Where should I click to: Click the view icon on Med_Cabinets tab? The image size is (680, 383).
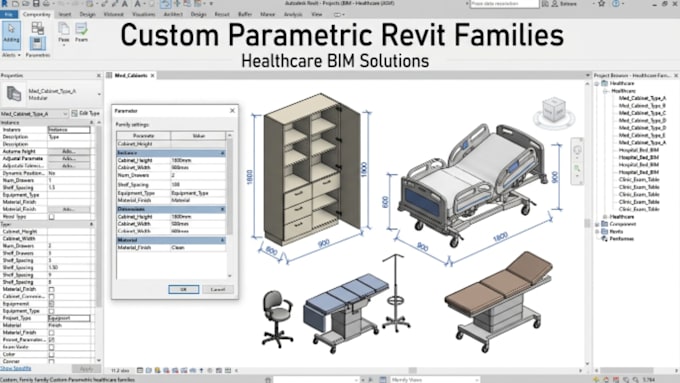110,75
